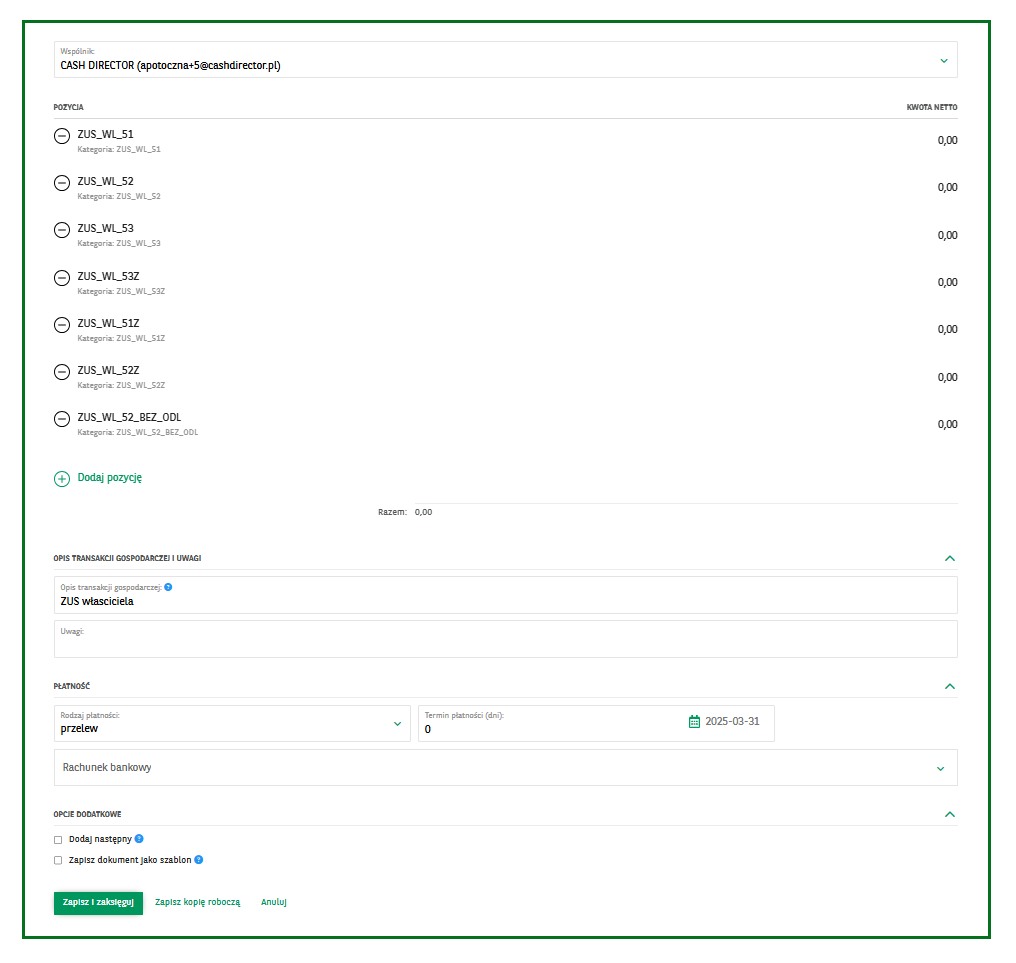
Task: Click the POZYCJA column header
Action: pyautogui.click(x=69, y=108)
